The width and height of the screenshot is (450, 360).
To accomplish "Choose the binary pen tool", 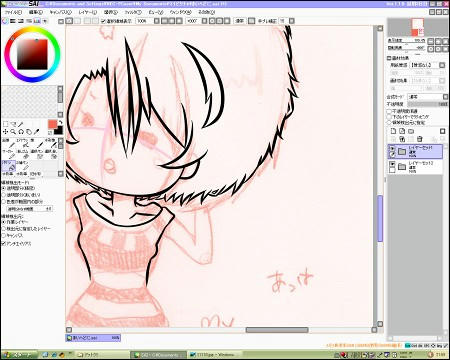I will (23, 166).
